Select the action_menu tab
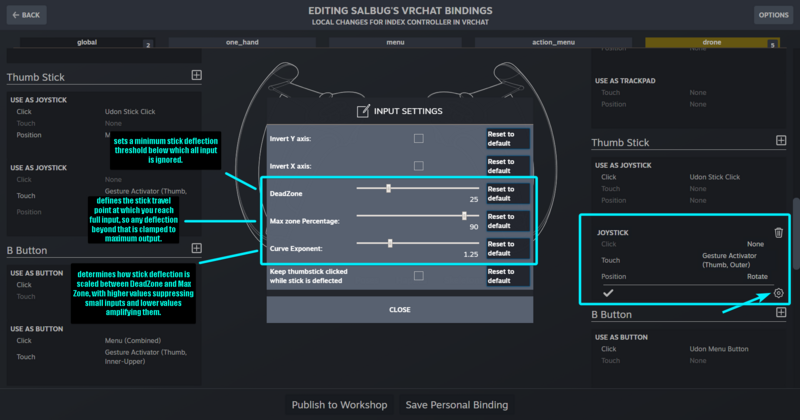The height and width of the screenshot is (420, 800). 554,42
